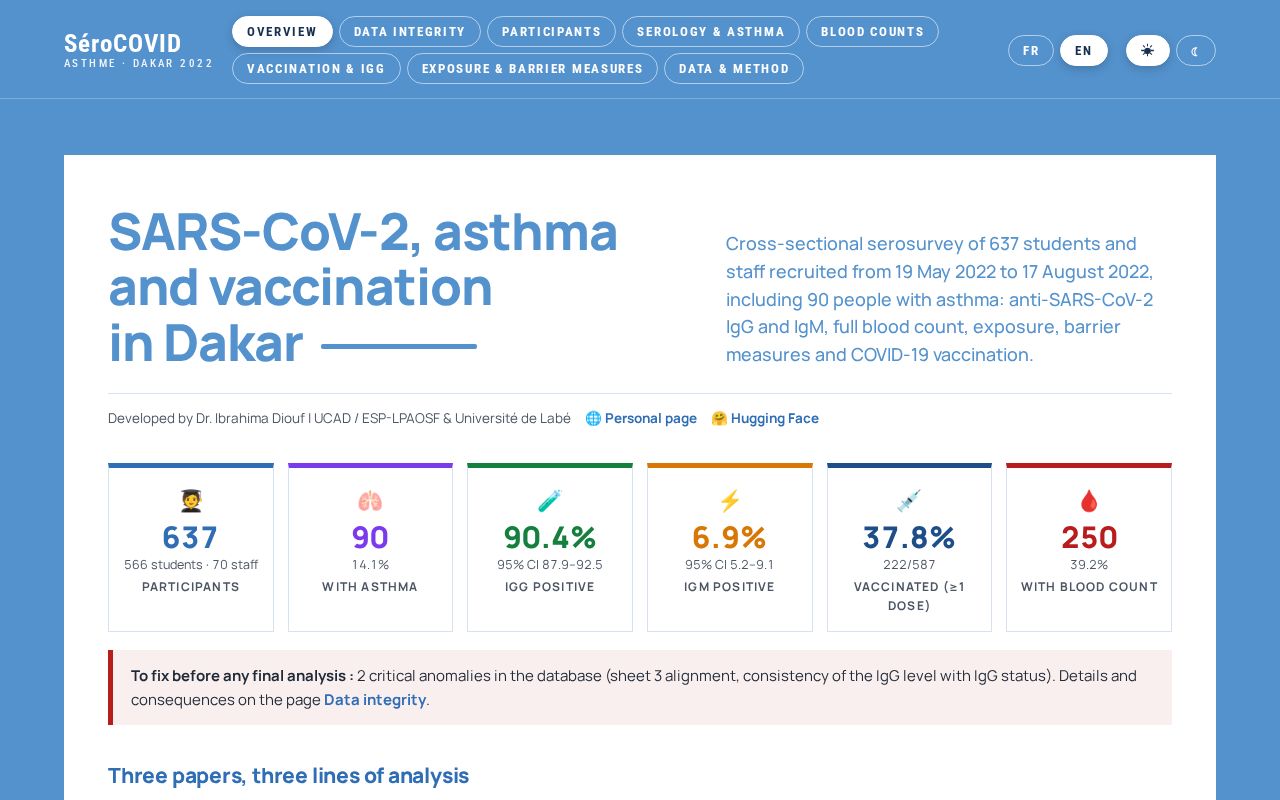
Task: Click the 'Three papers, three lines of analysis' heading
Action: pos(288,776)
